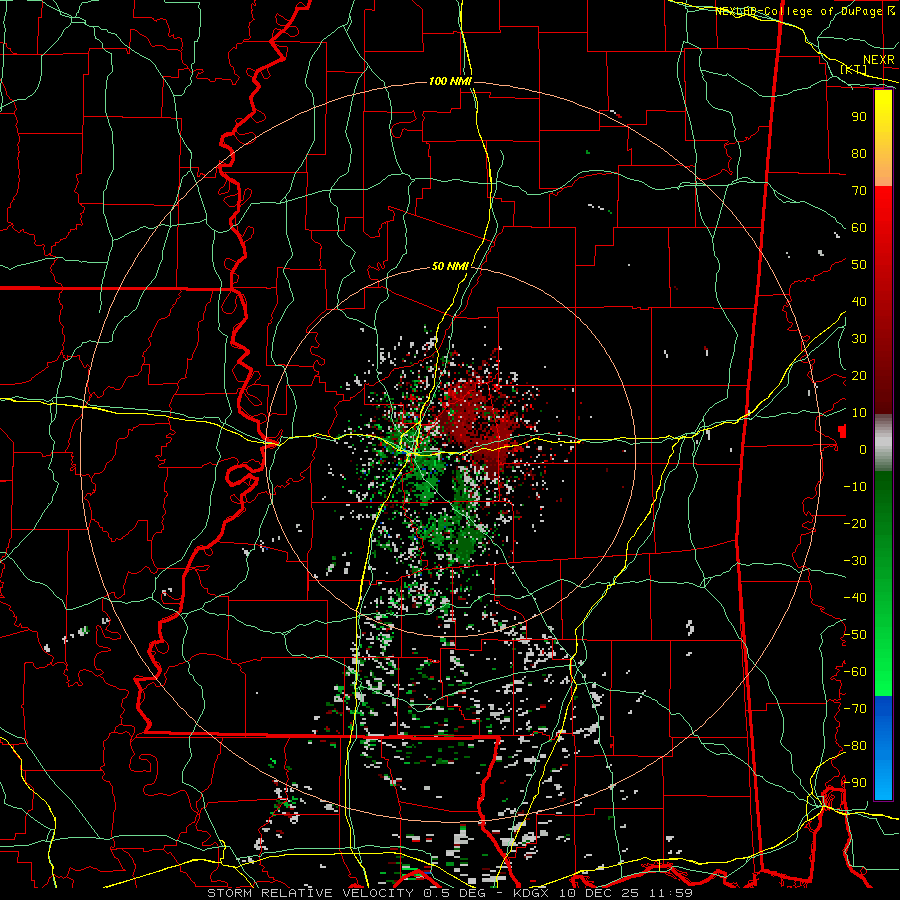Viewport: 900px width, 900px height.
Task: Click the blue -70 to -90 color bar segment
Action: [883, 747]
